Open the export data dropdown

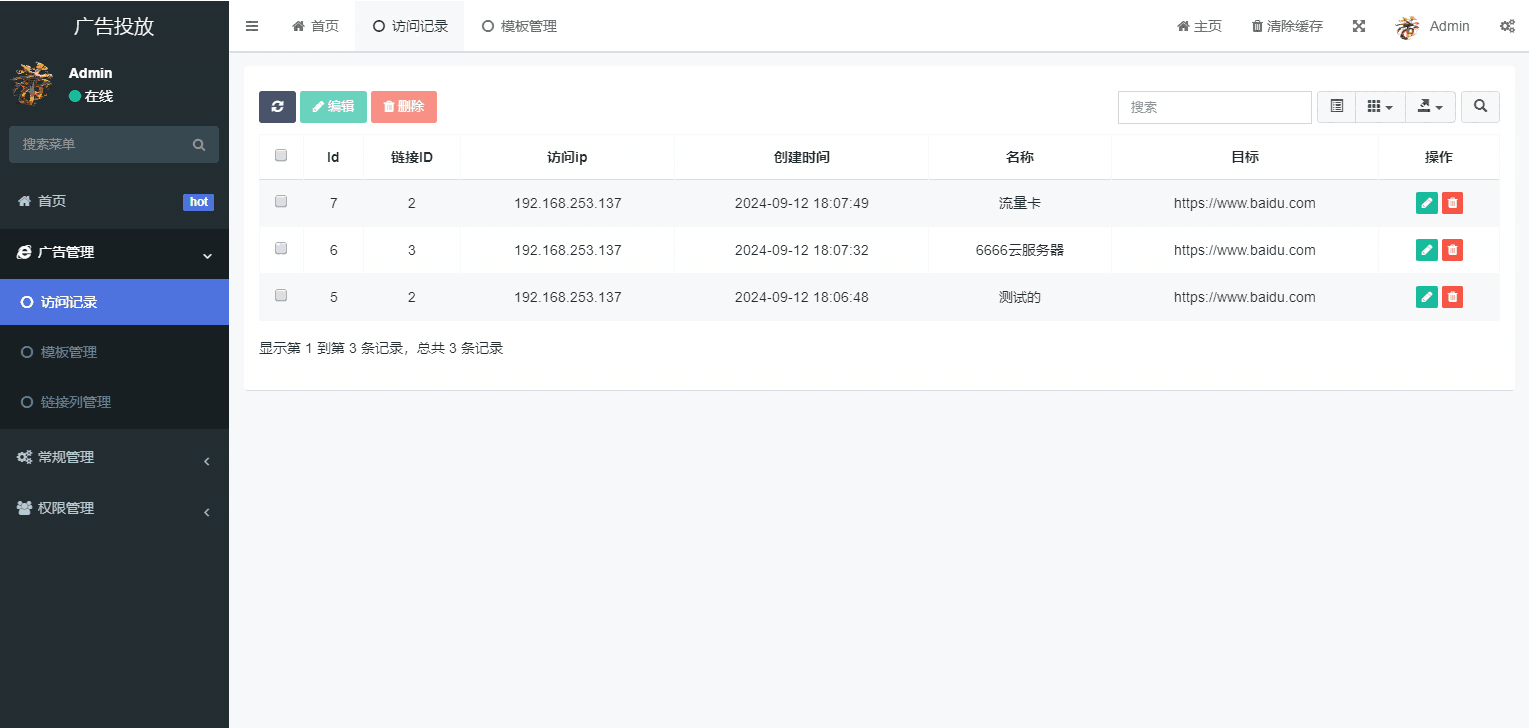click(x=1430, y=107)
